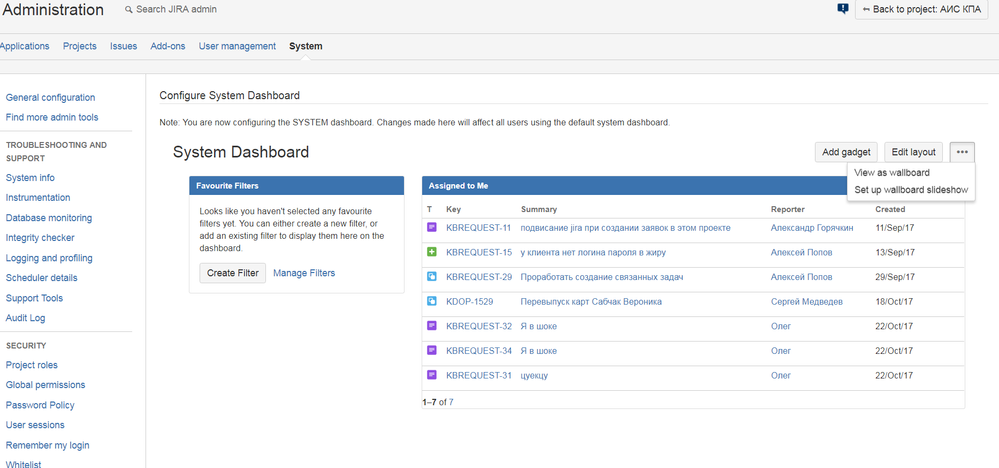This screenshot has width=999, height=468.
Task: Open User sessions link
Action: pos(34,425)
